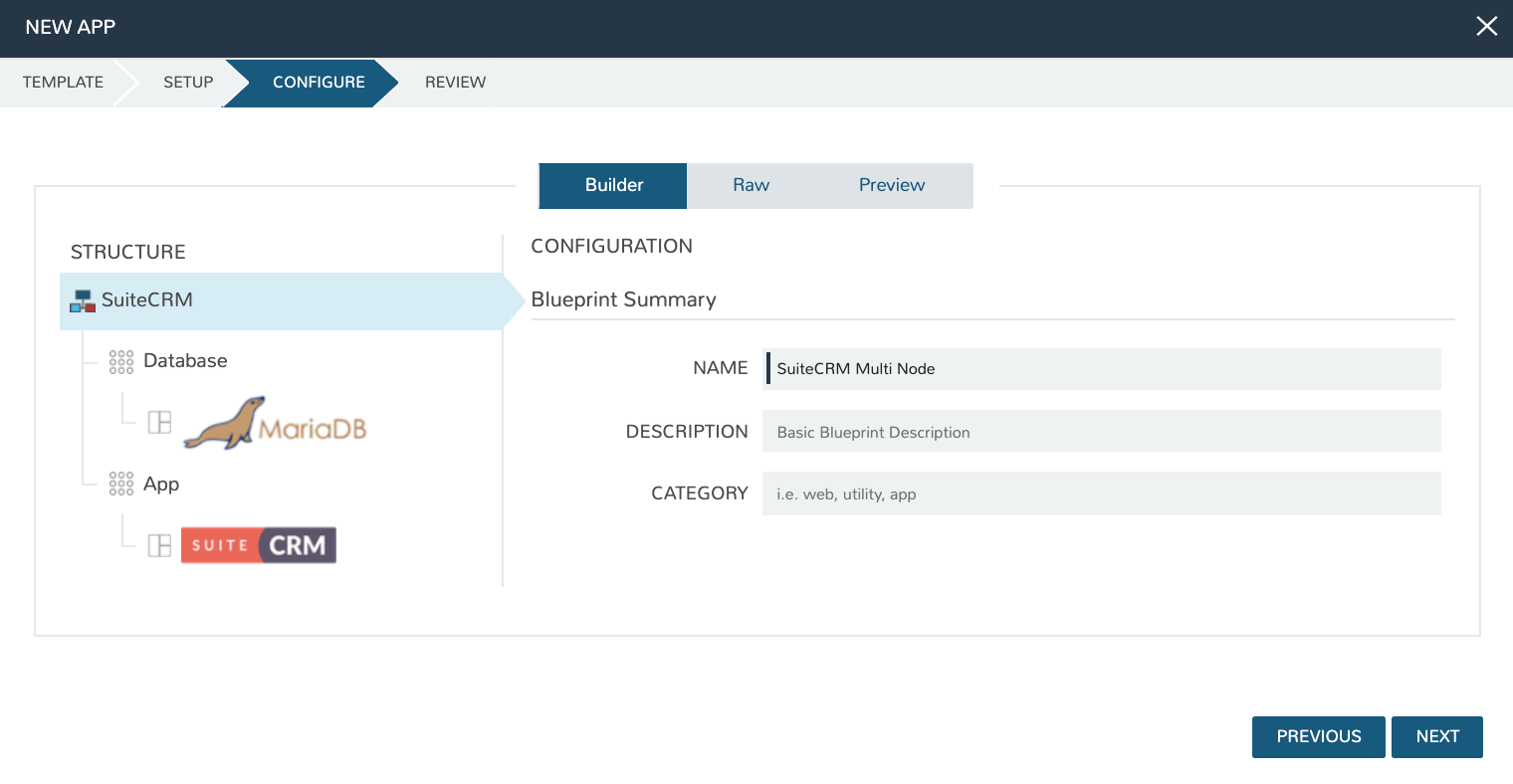
Task: Select the Builder tab
Action: (x=613, y=186)
